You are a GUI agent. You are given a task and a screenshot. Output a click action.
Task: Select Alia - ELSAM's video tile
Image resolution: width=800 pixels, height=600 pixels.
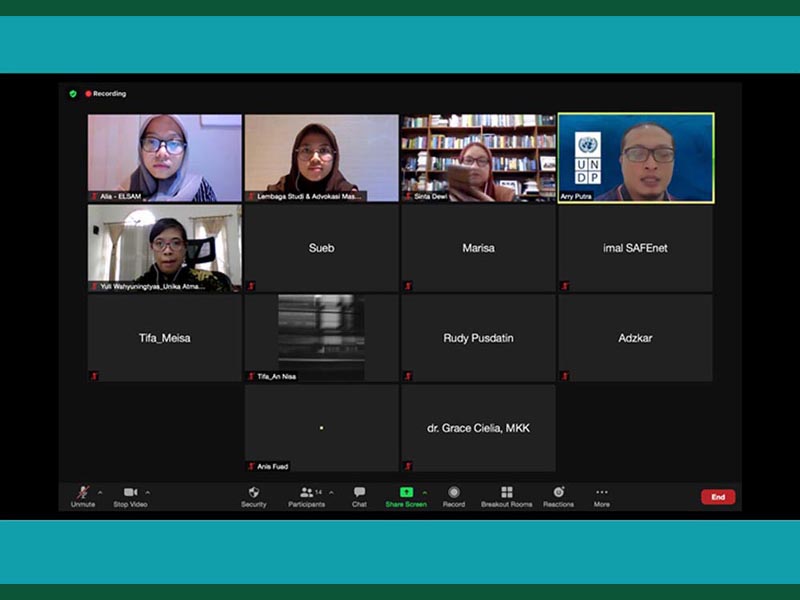[165, 158]
